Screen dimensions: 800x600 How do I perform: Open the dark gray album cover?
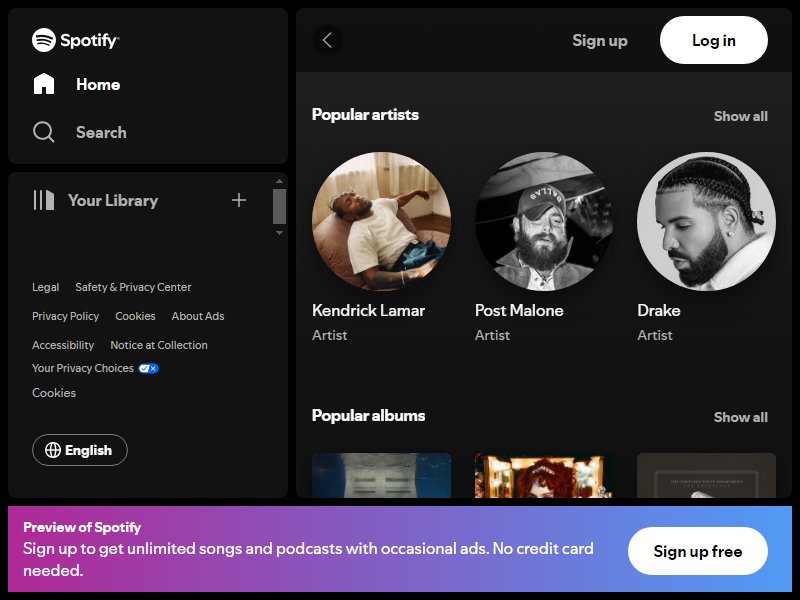coord(707,475)
